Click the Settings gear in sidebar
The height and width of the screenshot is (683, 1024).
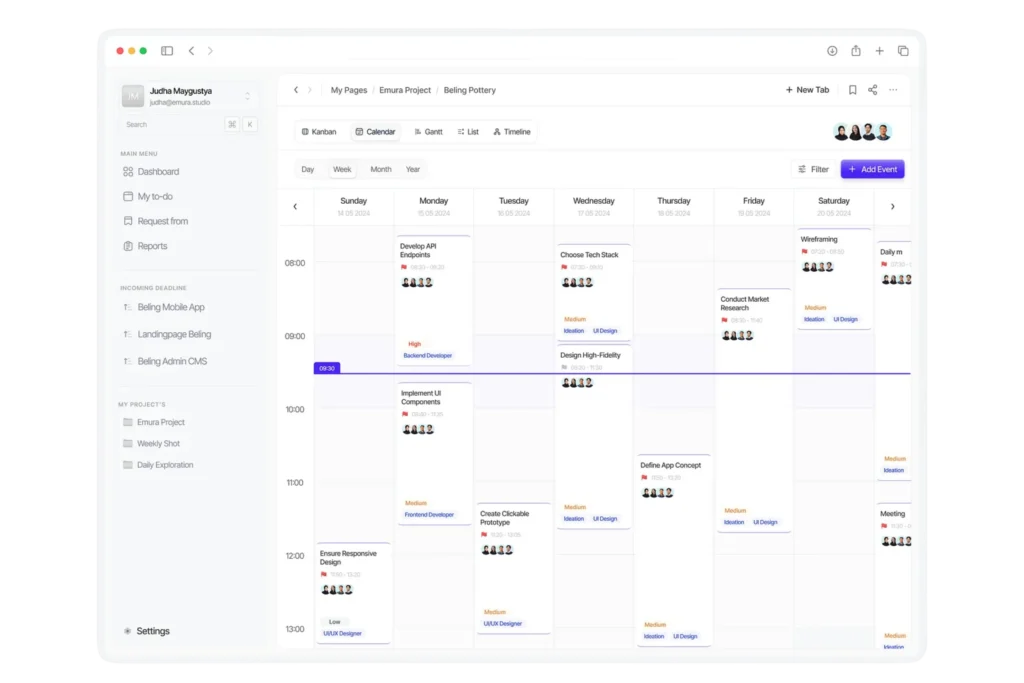pos(127,632)
